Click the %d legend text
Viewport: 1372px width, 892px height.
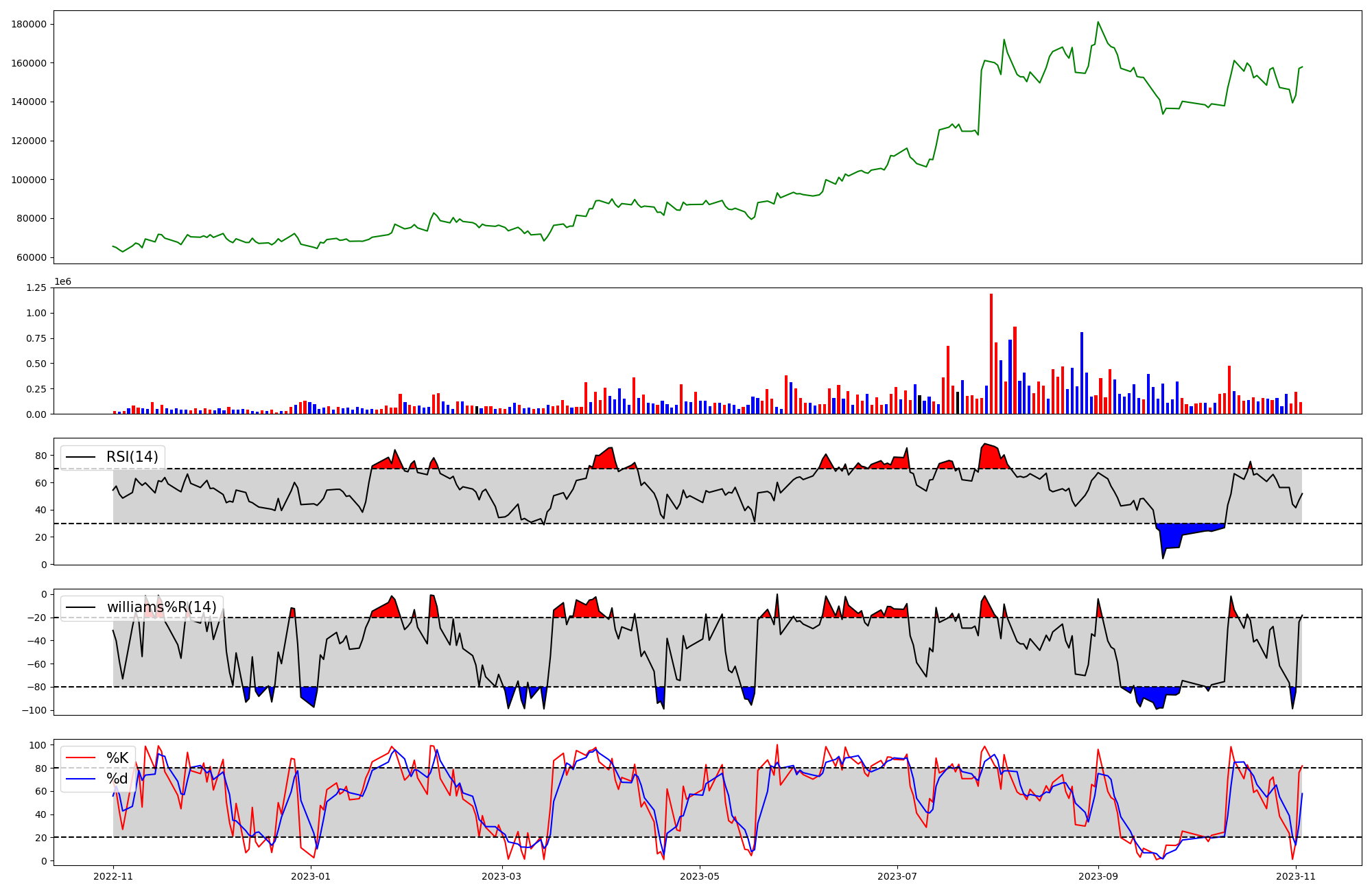tap(117, 779)
